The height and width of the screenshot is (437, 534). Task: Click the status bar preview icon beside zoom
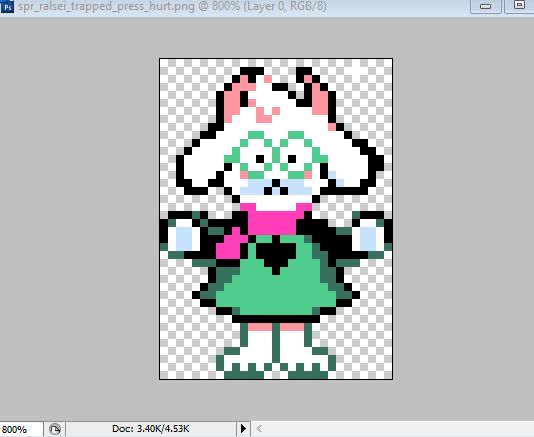coord(54,429)
